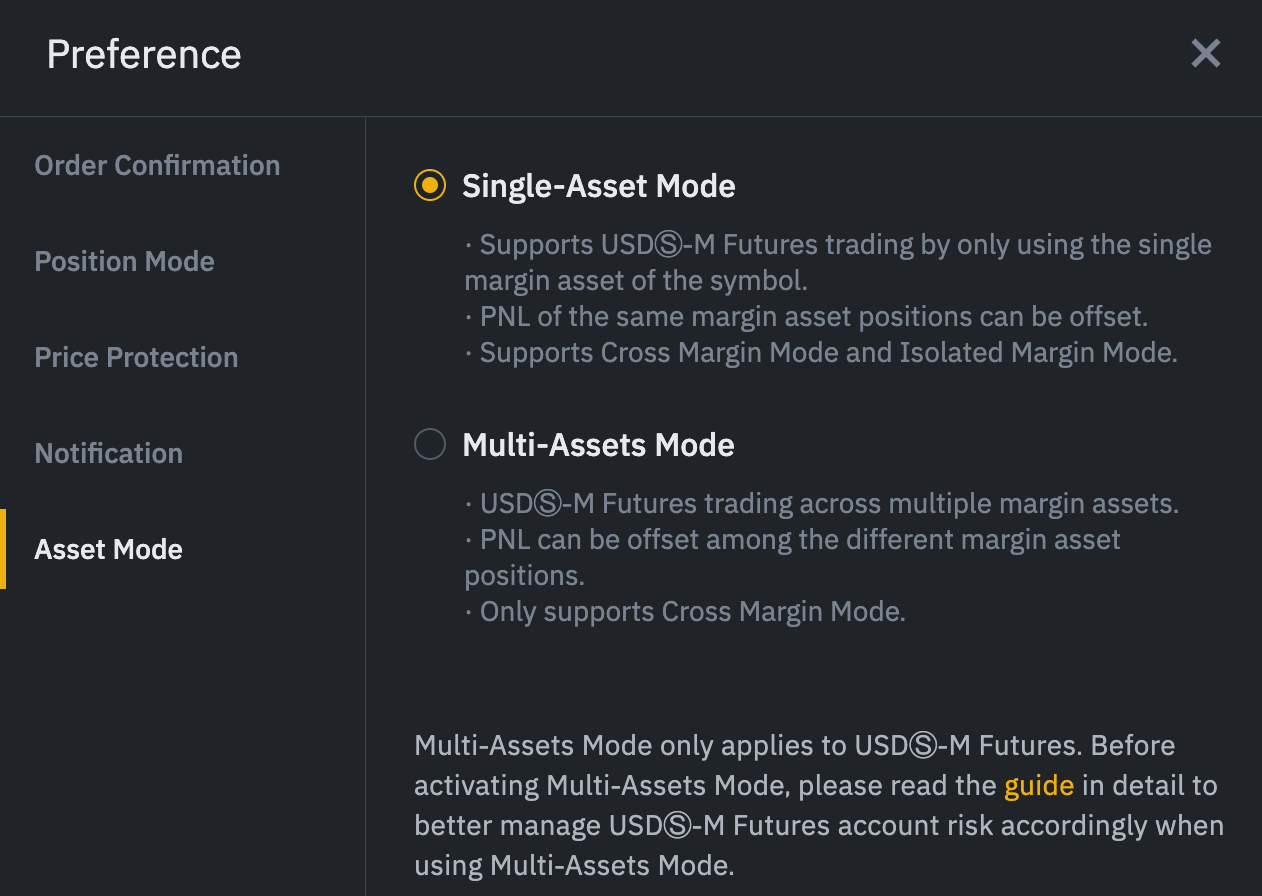This screenshot has height=896, width=1262.
Task: Click the Notification sidebar label
Action: pyautogui.click(x=108, y=453)
